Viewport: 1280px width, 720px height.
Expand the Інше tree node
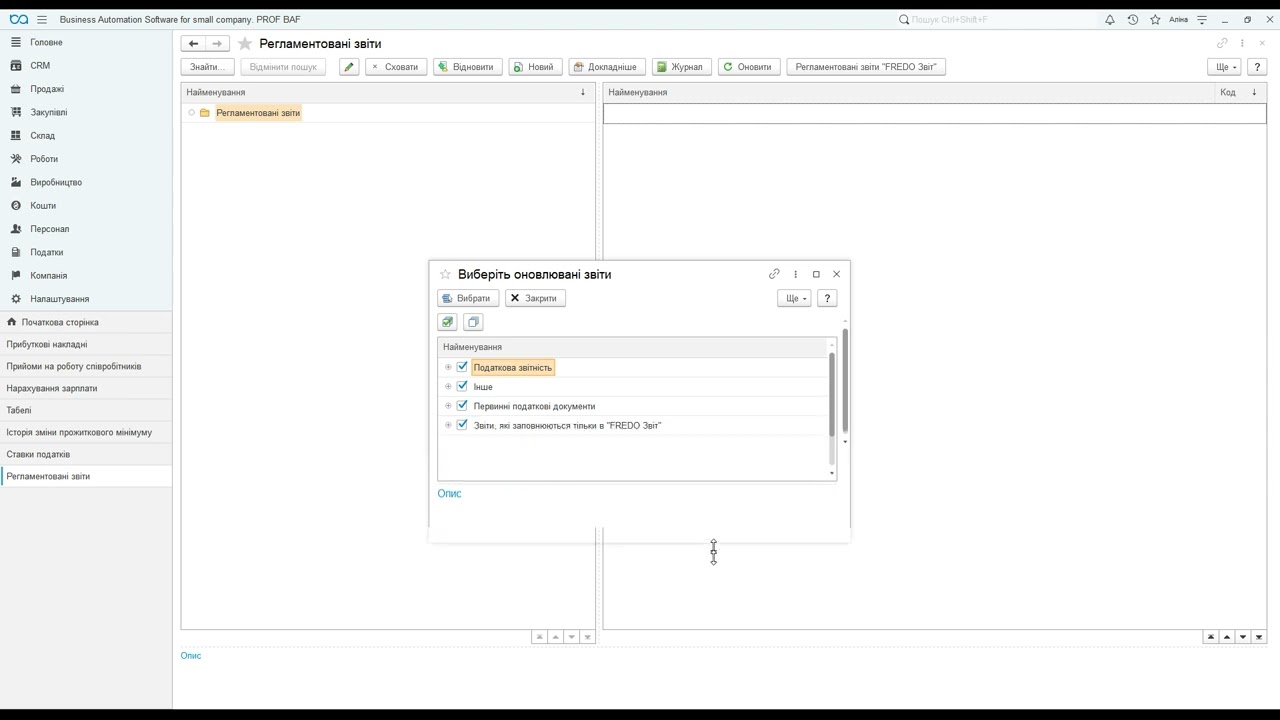pyautogui.click(x=448, y=386)
